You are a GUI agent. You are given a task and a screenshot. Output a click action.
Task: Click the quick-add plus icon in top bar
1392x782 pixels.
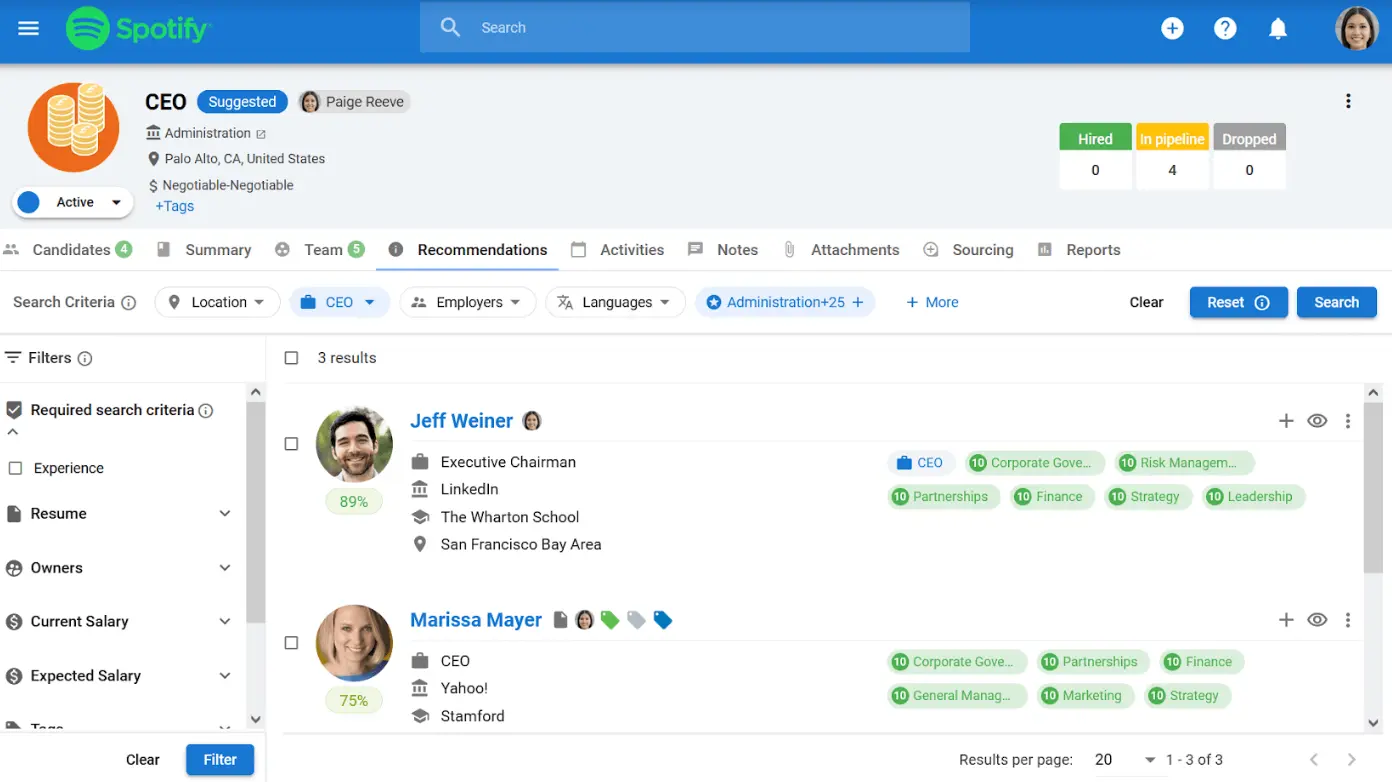coord(1172,27)
